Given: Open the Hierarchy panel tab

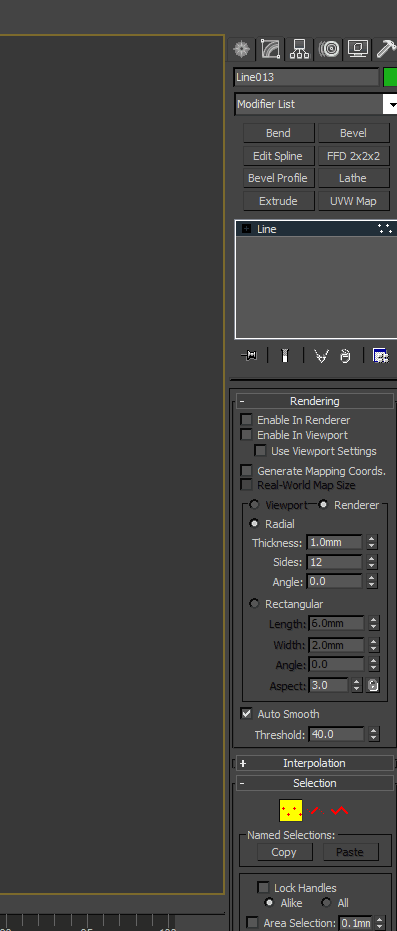Looking at the screenshot, I should pyautogui.click(x=299, y=49).
